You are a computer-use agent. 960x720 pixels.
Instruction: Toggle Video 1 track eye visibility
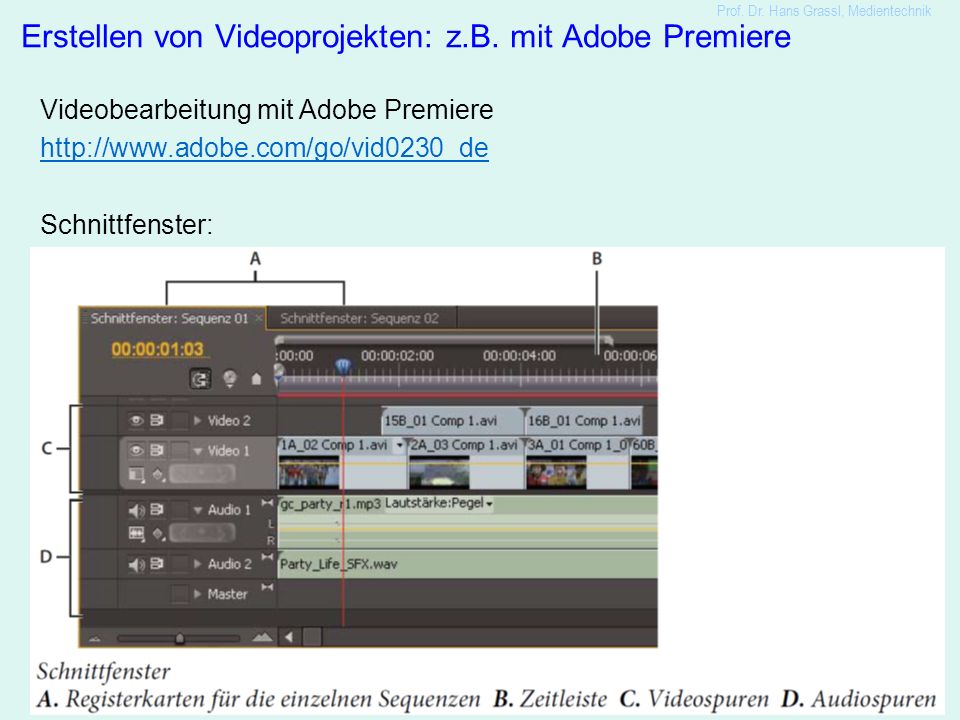click(136, 450)
